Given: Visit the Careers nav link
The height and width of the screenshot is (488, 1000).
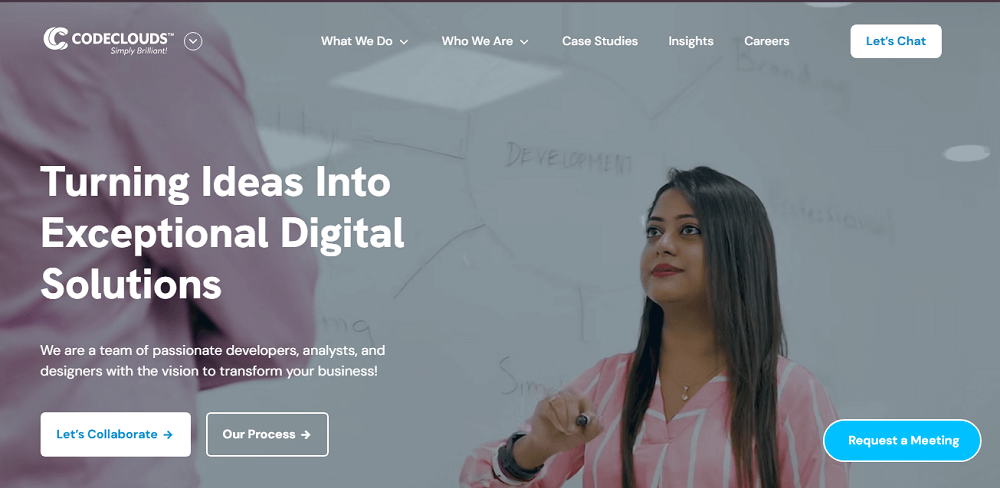Looking at the screenshot, I should [x=767, y=41].
